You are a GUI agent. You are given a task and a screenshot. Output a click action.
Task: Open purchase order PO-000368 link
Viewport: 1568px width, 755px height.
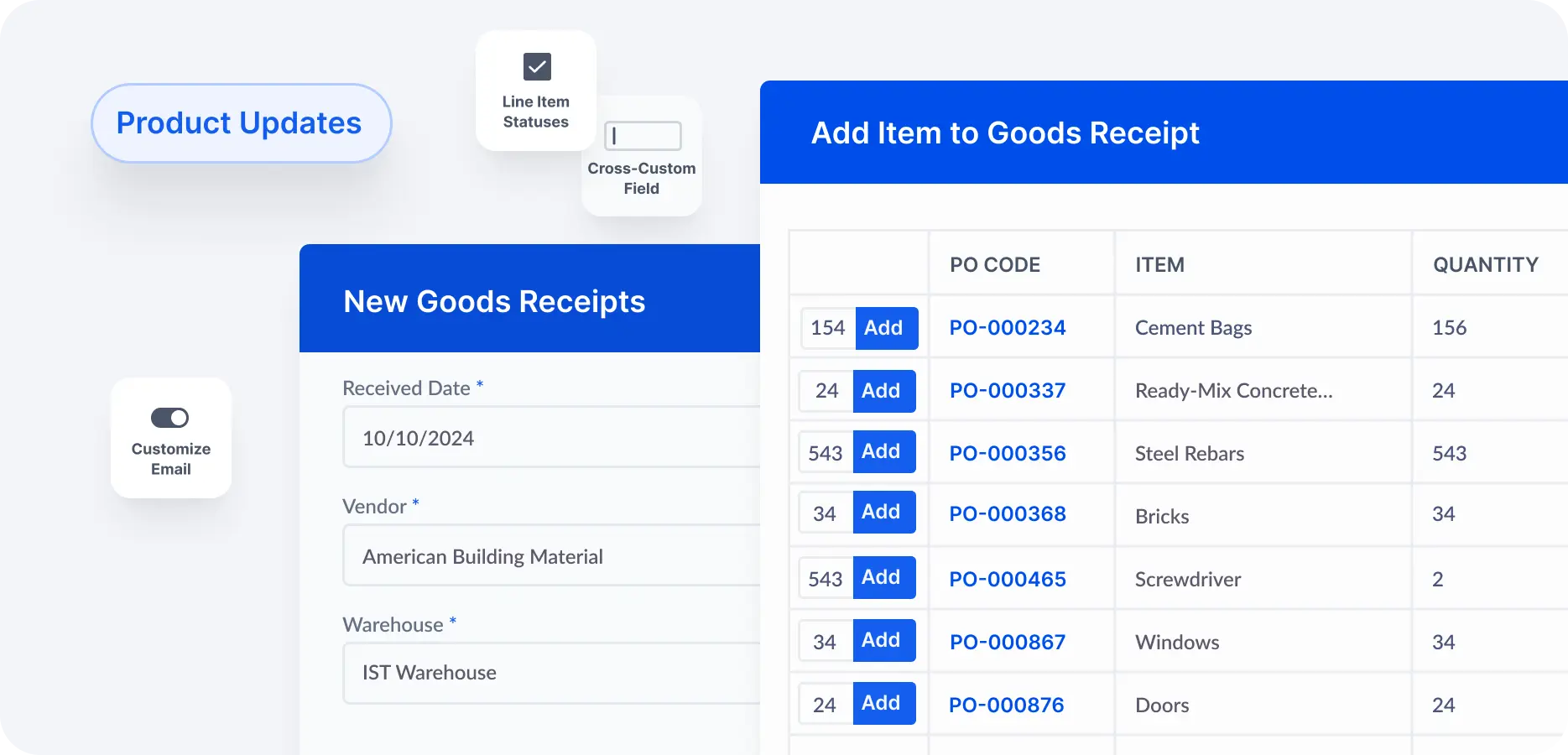pyautogui.click(x=1008, y=514)
